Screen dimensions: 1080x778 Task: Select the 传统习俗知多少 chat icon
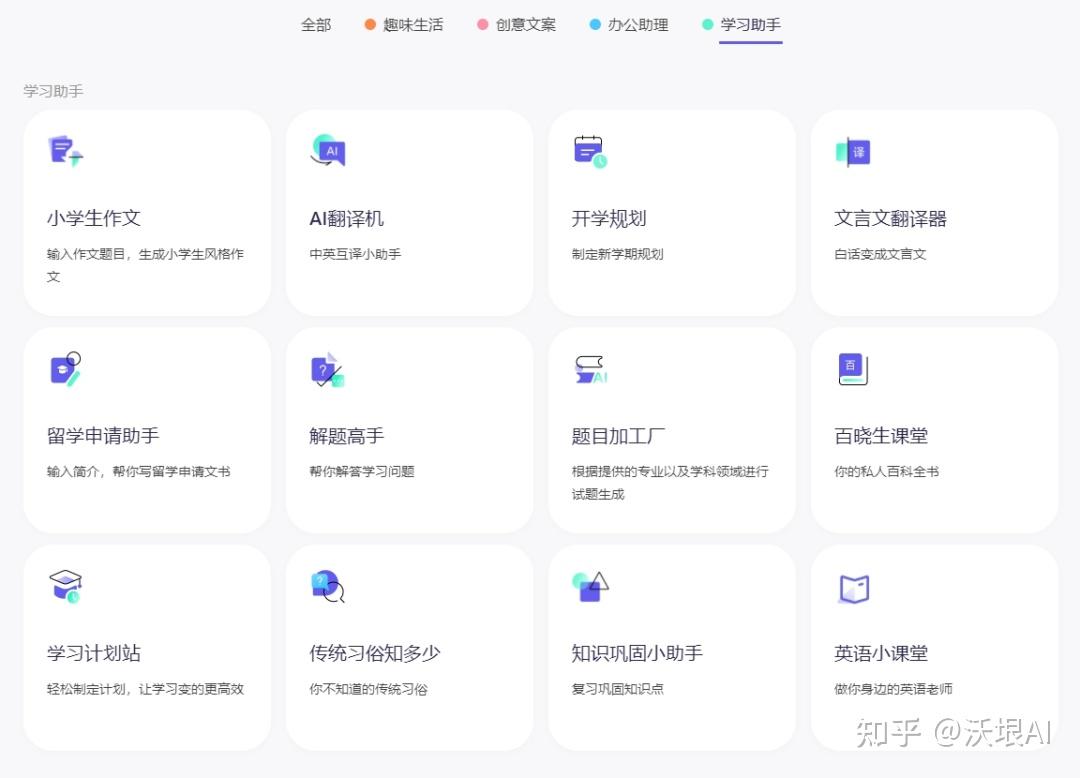[x=327, y=586]
